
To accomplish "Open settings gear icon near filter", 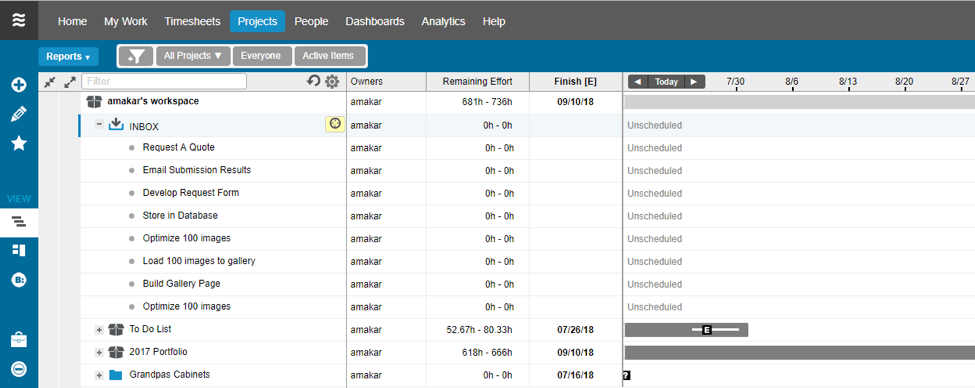I will pos(332,81).
